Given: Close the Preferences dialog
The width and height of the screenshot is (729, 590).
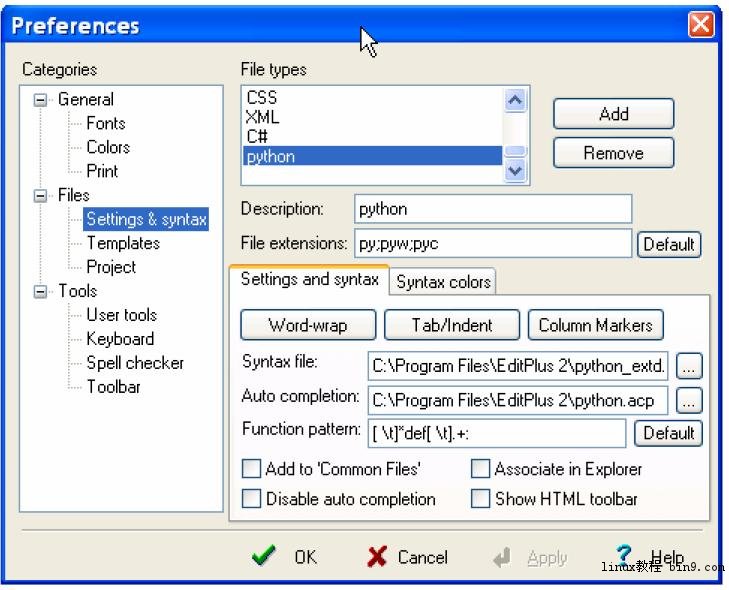Looking at the screenshot, I should 701,25.
